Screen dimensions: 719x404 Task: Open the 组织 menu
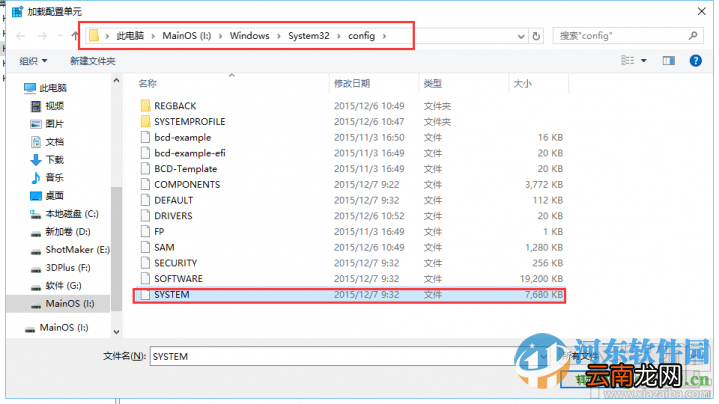[x=33, y=61]
